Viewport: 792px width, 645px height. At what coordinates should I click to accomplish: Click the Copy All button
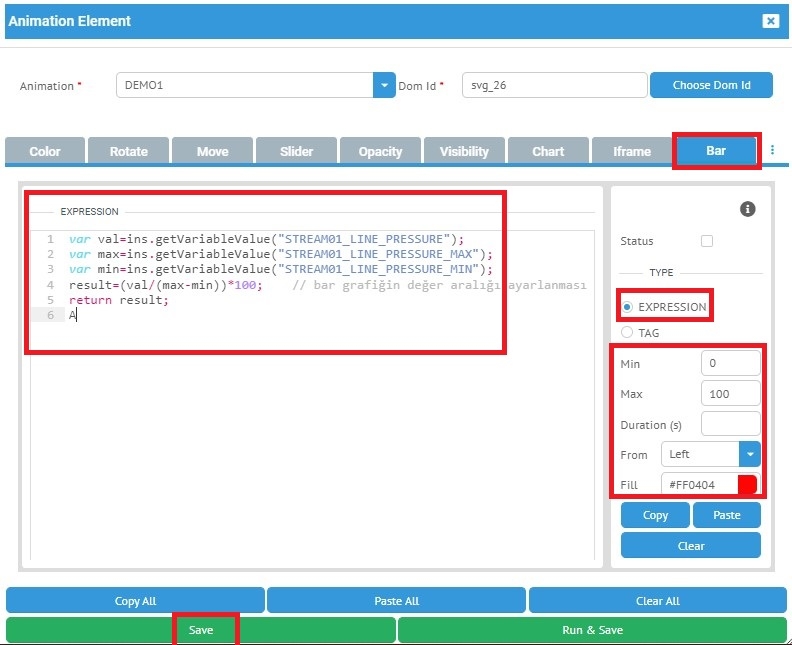[x=135, y=601]
